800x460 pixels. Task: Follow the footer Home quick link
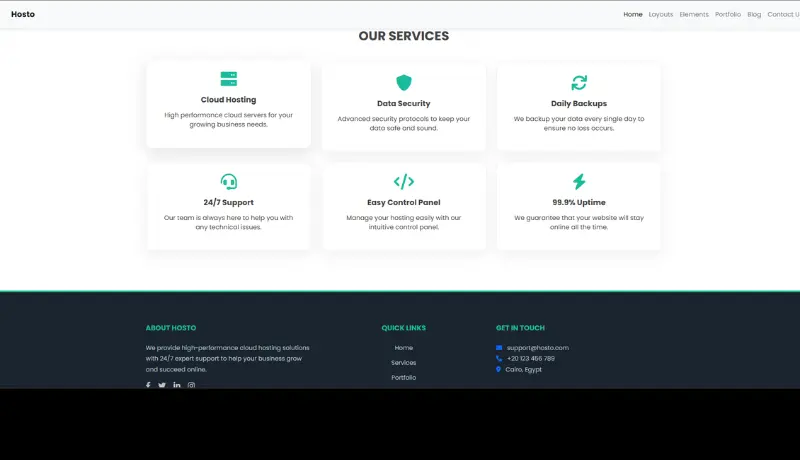coord(404,348)
